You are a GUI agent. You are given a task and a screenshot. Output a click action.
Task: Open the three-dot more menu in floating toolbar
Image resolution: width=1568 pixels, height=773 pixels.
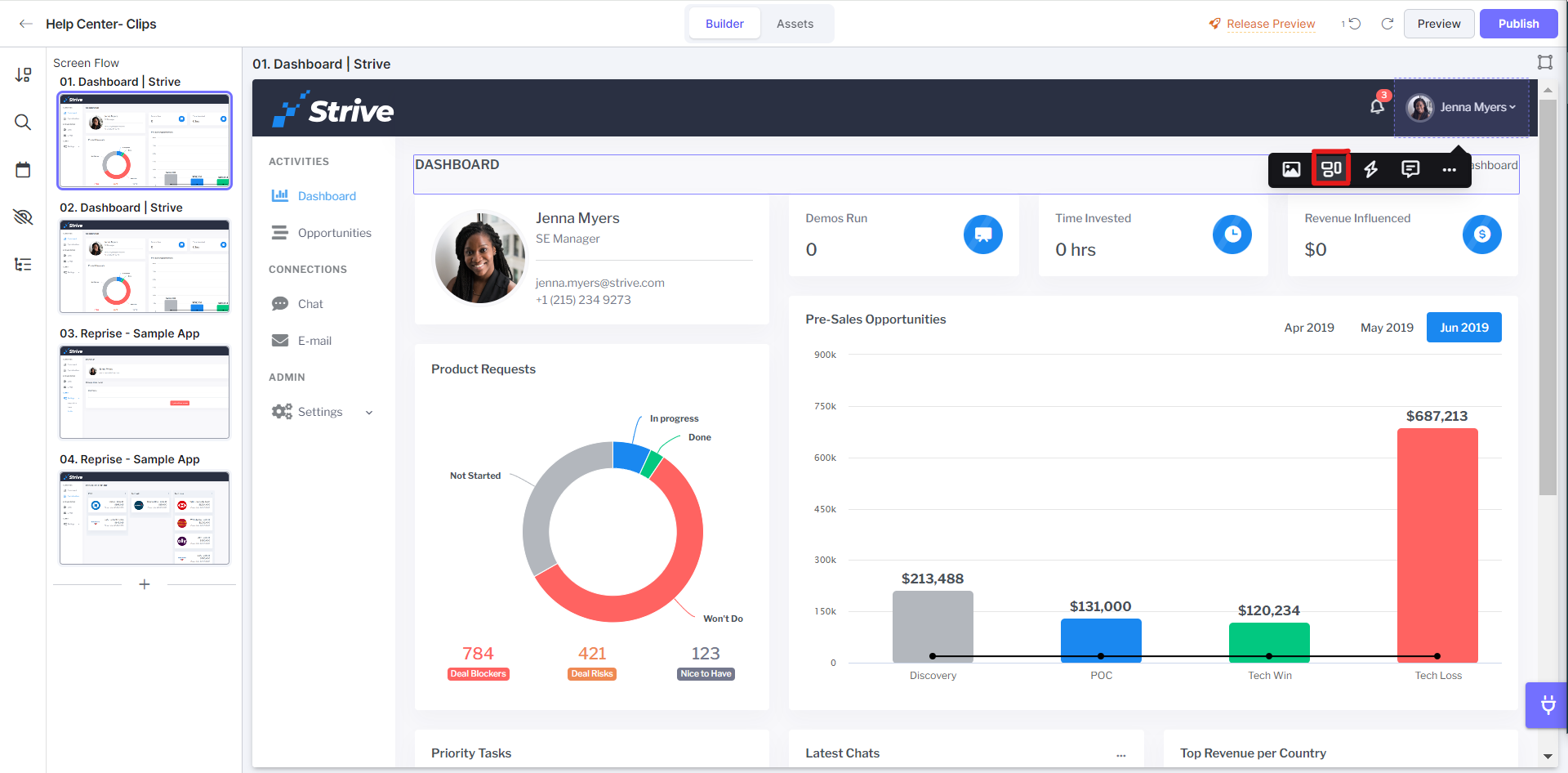coord(1450,170)
